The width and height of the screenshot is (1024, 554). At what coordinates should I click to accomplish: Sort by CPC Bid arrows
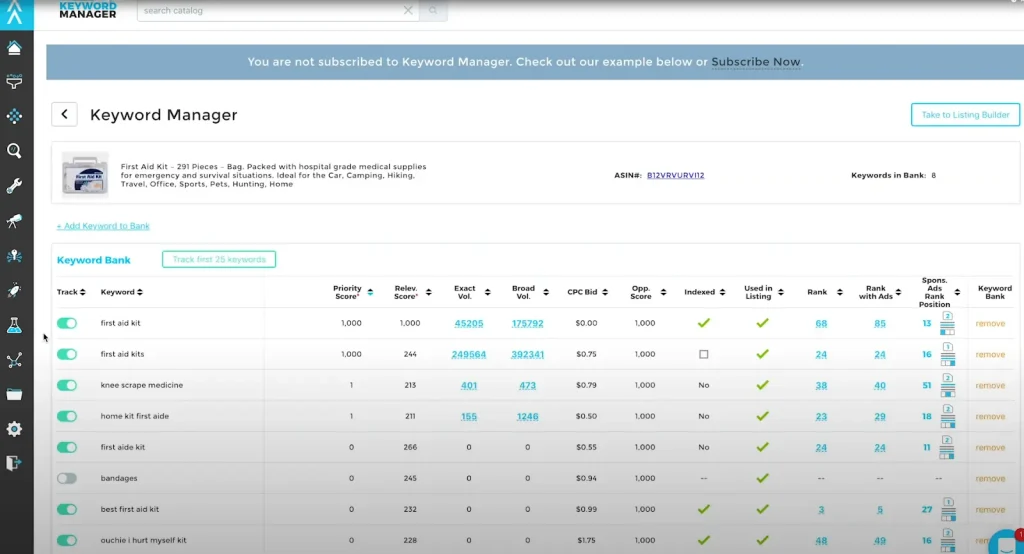pos(605,292)
